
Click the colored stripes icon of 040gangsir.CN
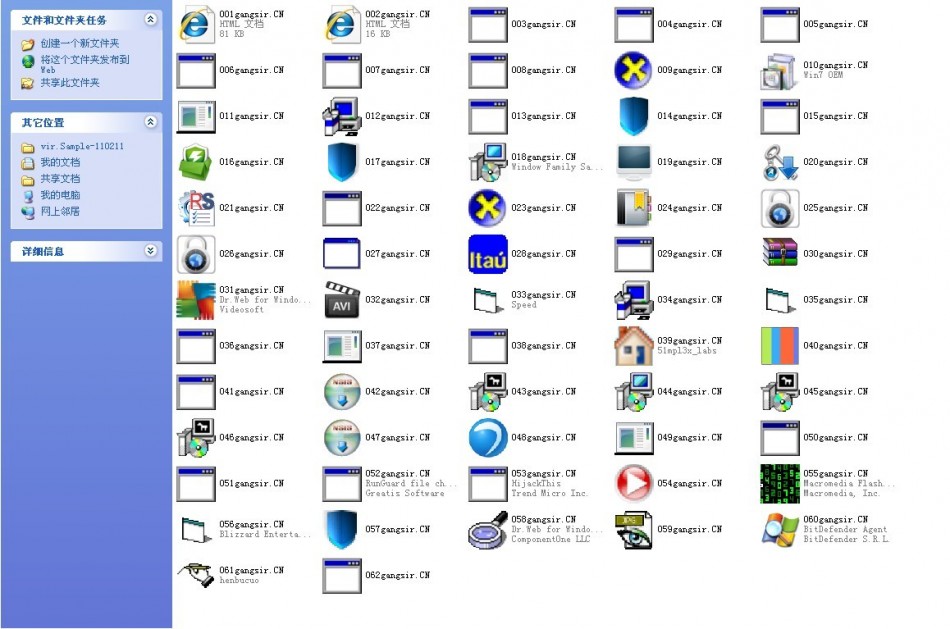(780, 346)
